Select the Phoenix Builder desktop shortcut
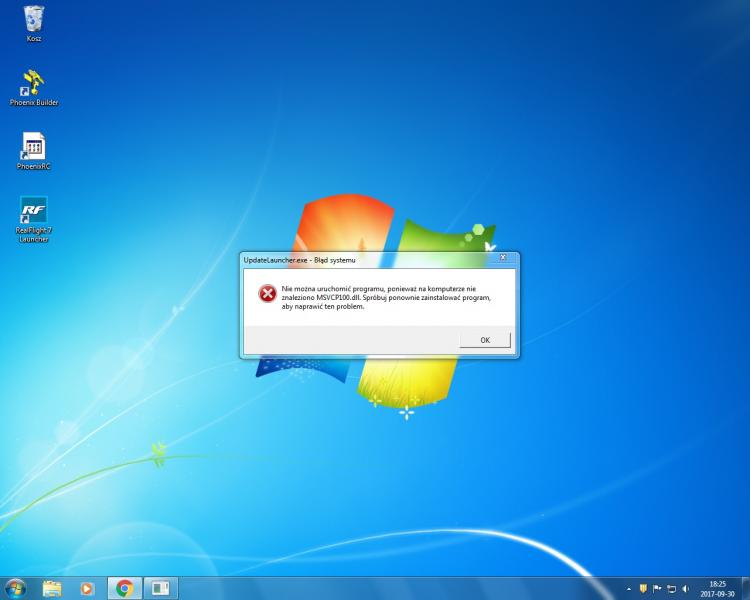The height and width of the screenshot is (600, 750). pyautogui.click(x=34, y=84)
